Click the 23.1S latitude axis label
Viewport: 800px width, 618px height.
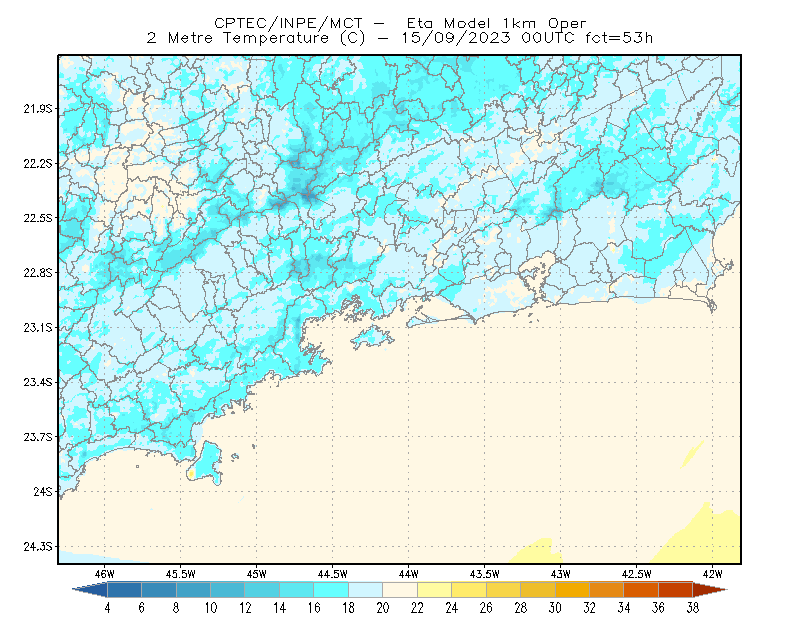38,328
